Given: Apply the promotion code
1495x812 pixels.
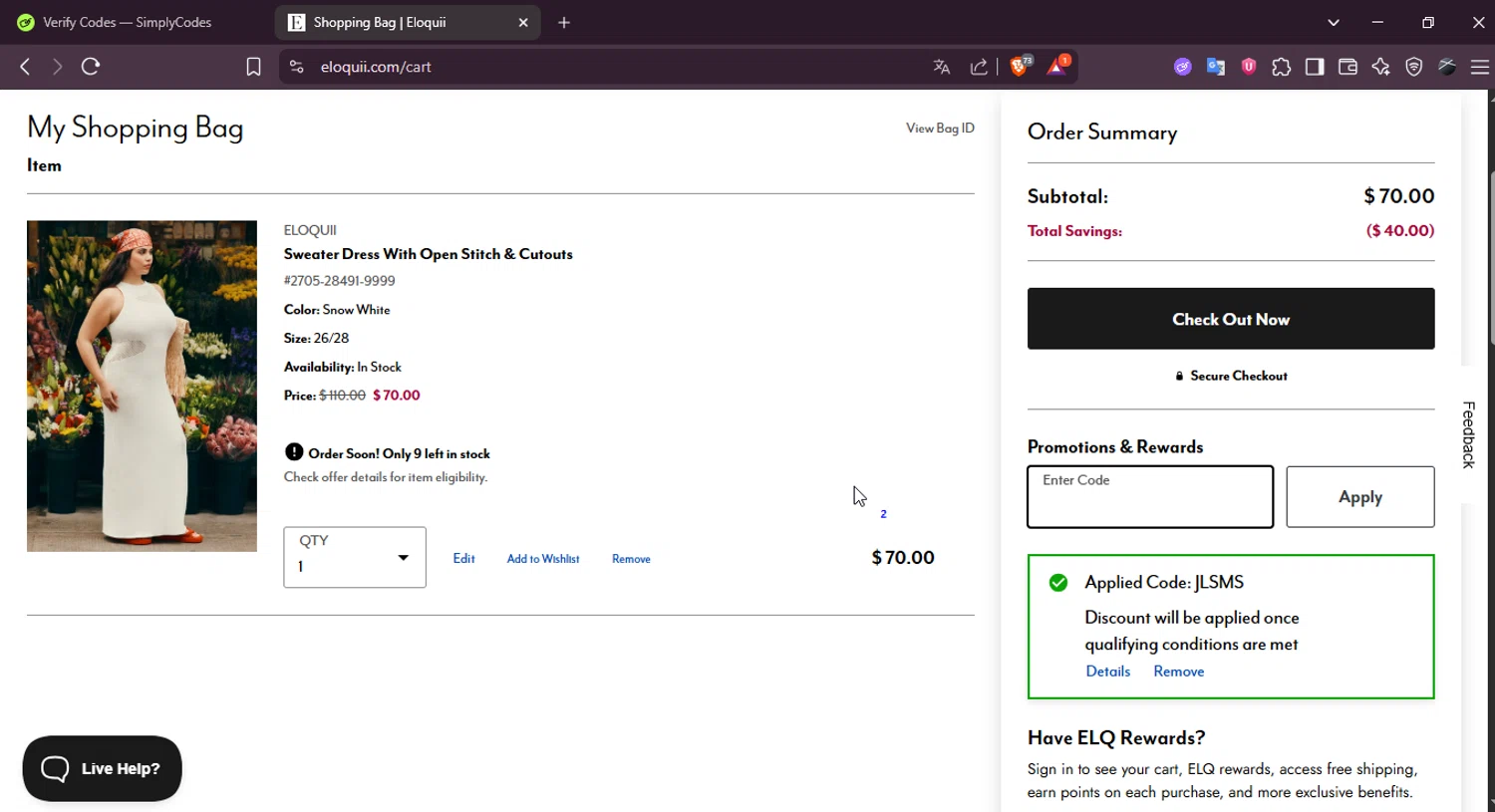Looking at the screenshot, I should pos(1360,496).
